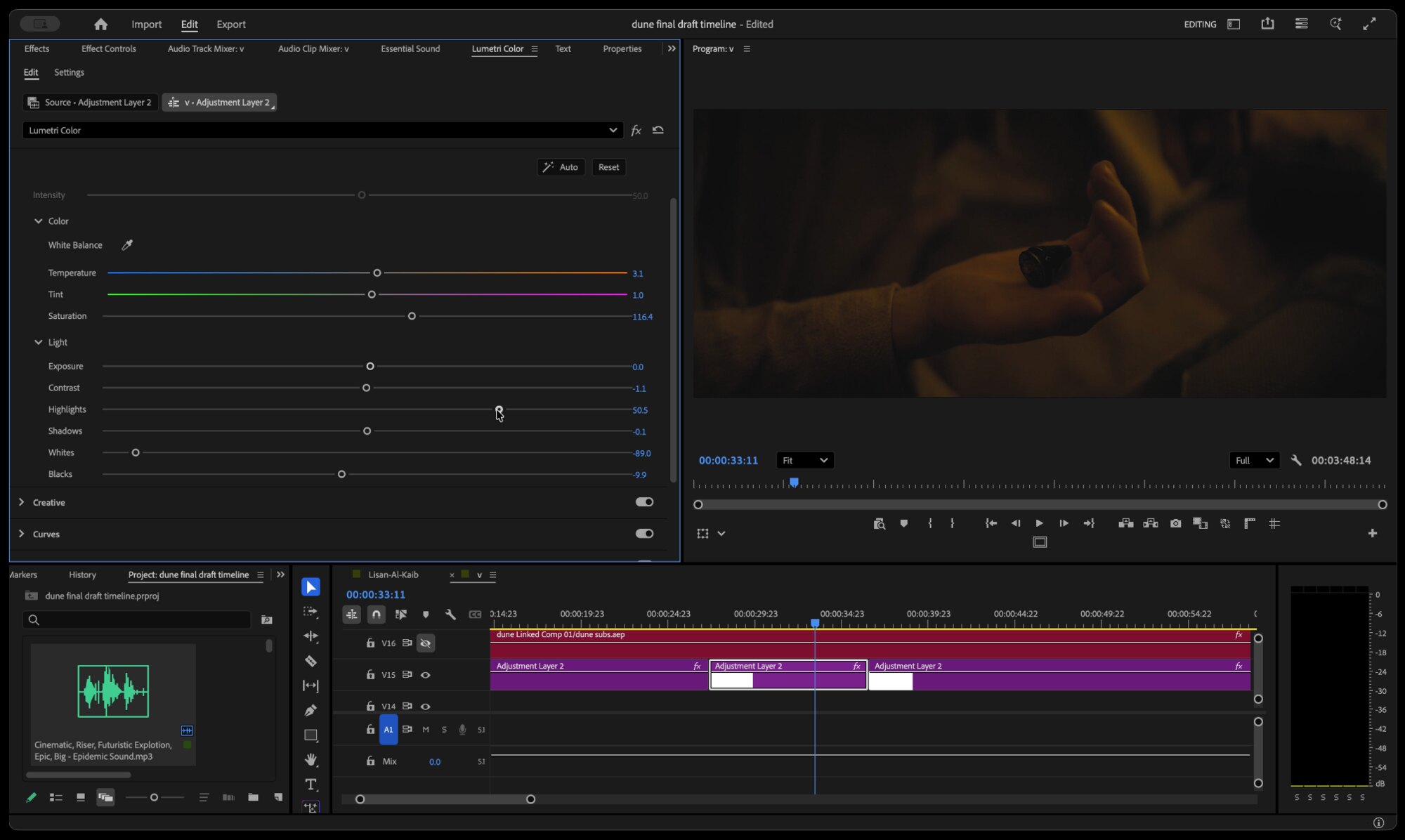Collapse the Color section

39,221
